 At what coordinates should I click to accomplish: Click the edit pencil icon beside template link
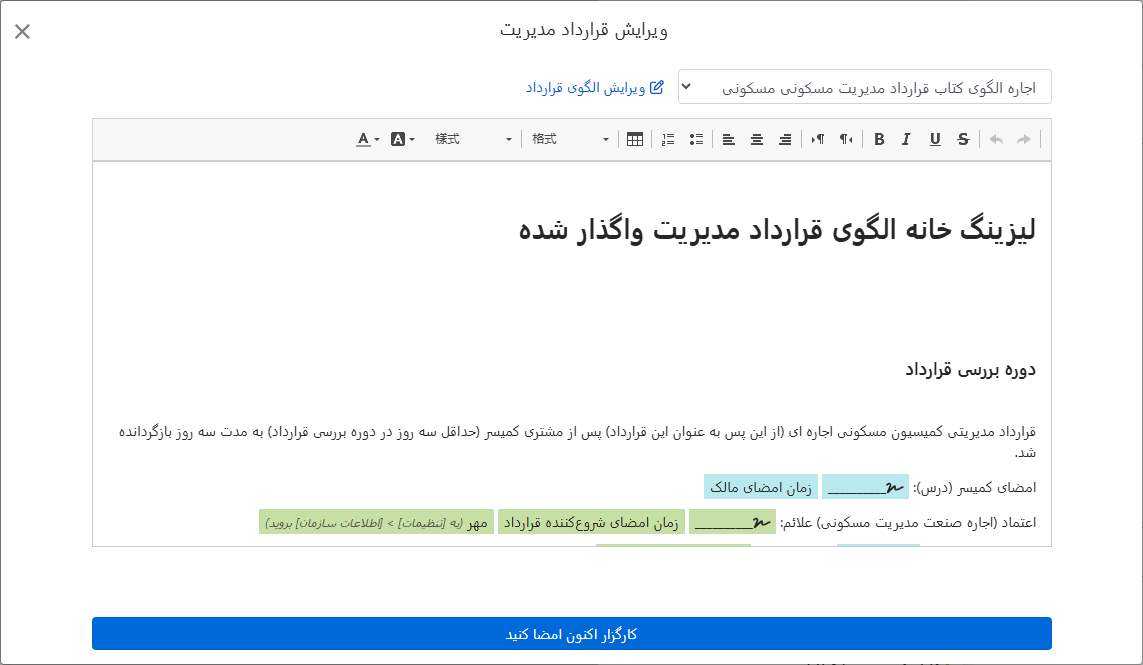[657, 87]
